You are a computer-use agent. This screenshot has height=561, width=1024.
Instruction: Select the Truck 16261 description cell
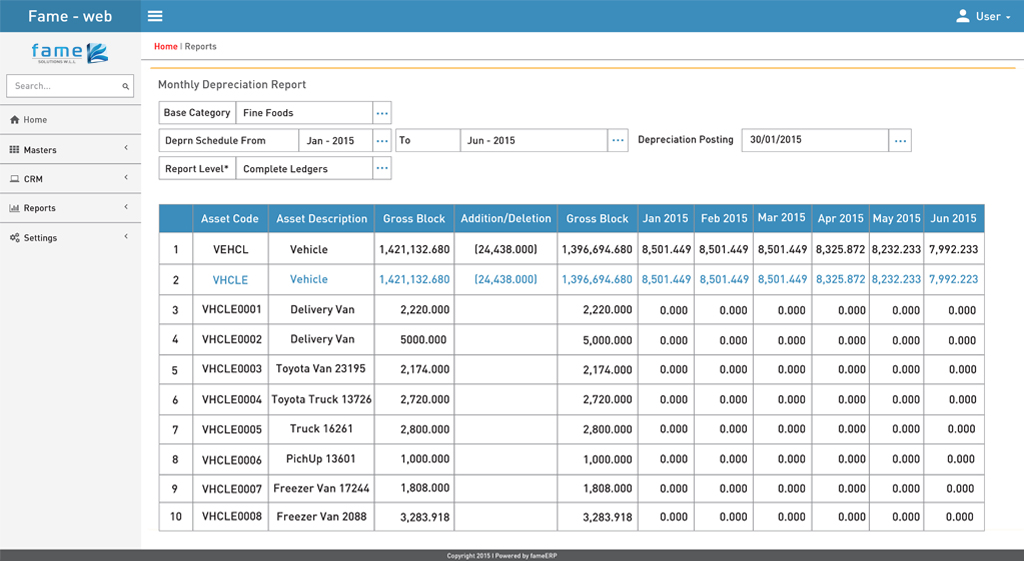click(x=321, y=429)
